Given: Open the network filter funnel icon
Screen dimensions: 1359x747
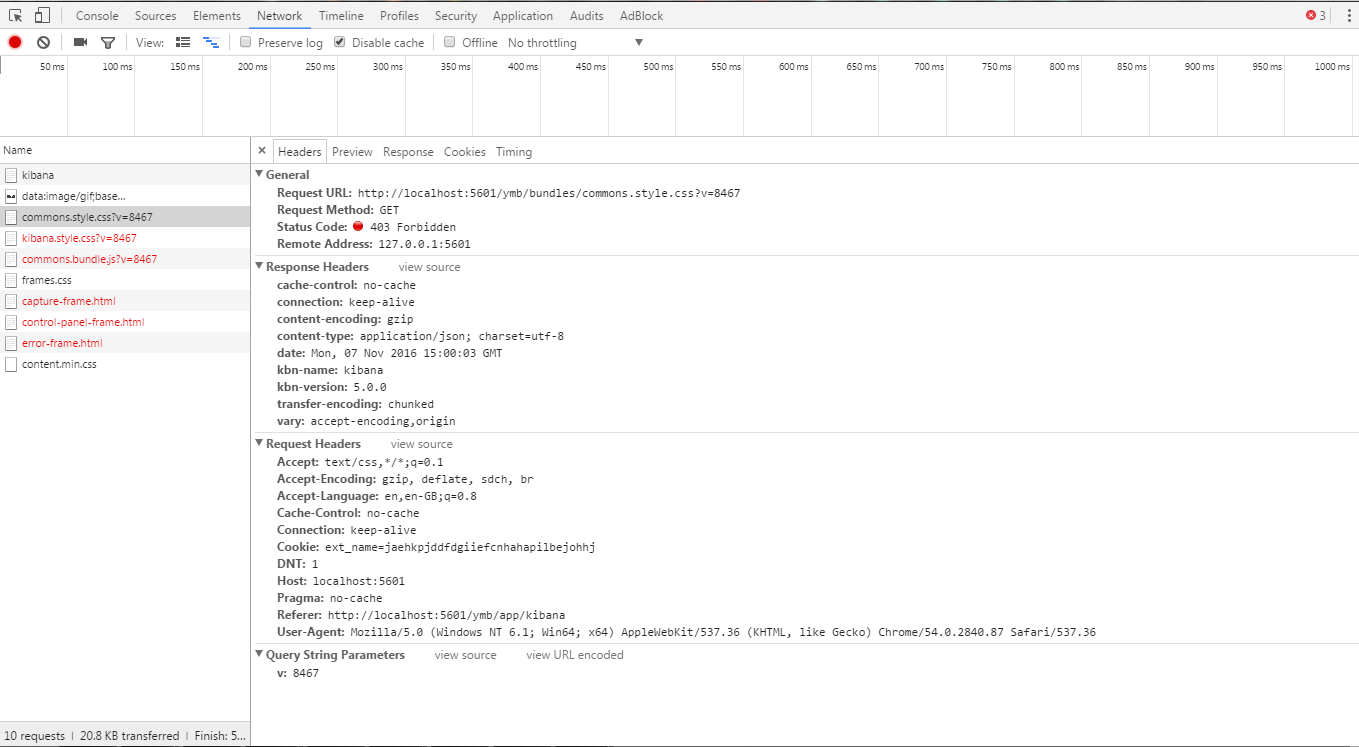Looking at the screenshot, I should coord(108,43).
